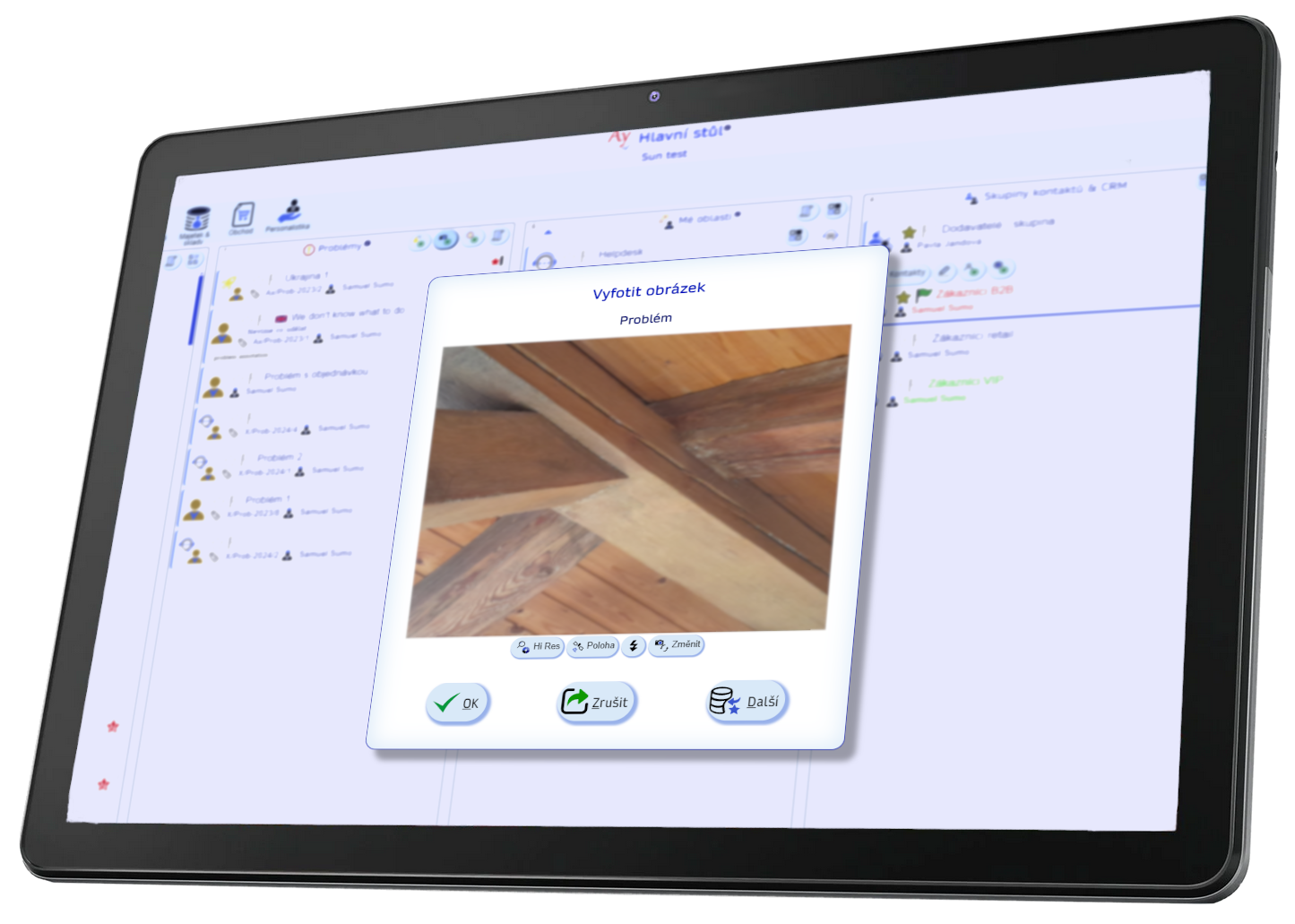Click Změnit to switch the camera
Viewport: 1295px width, 924px height.
pos(677,644)
